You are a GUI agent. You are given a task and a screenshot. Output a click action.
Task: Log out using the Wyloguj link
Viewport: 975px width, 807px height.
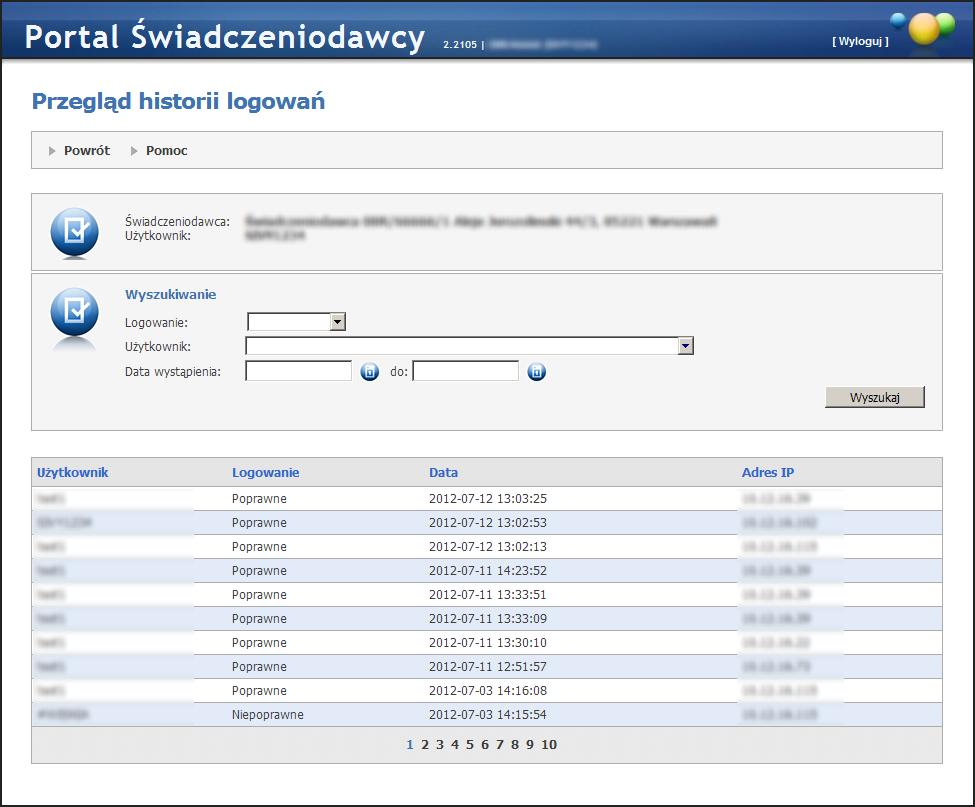(x=860, y=42)
